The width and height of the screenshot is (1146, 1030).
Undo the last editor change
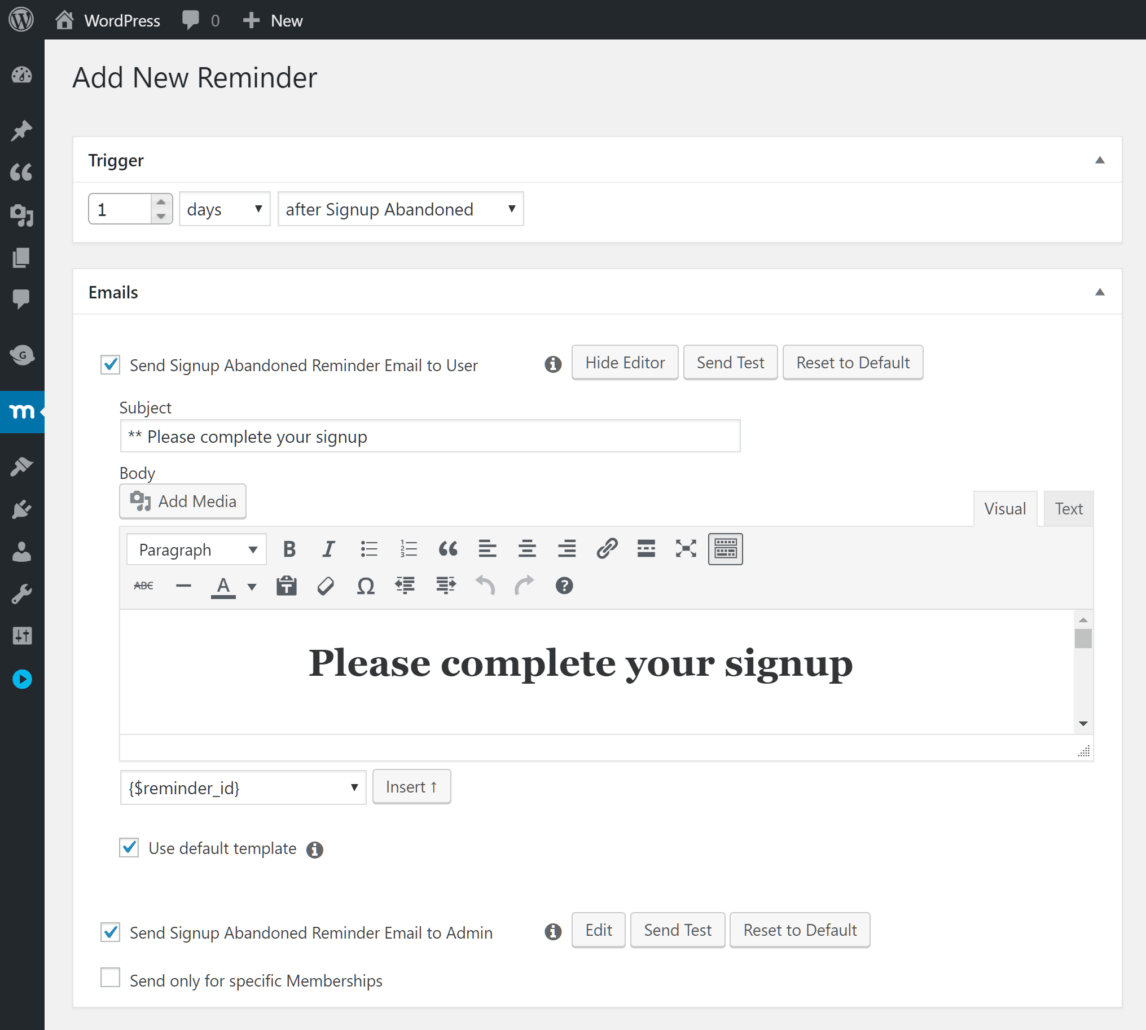point(485,586)
